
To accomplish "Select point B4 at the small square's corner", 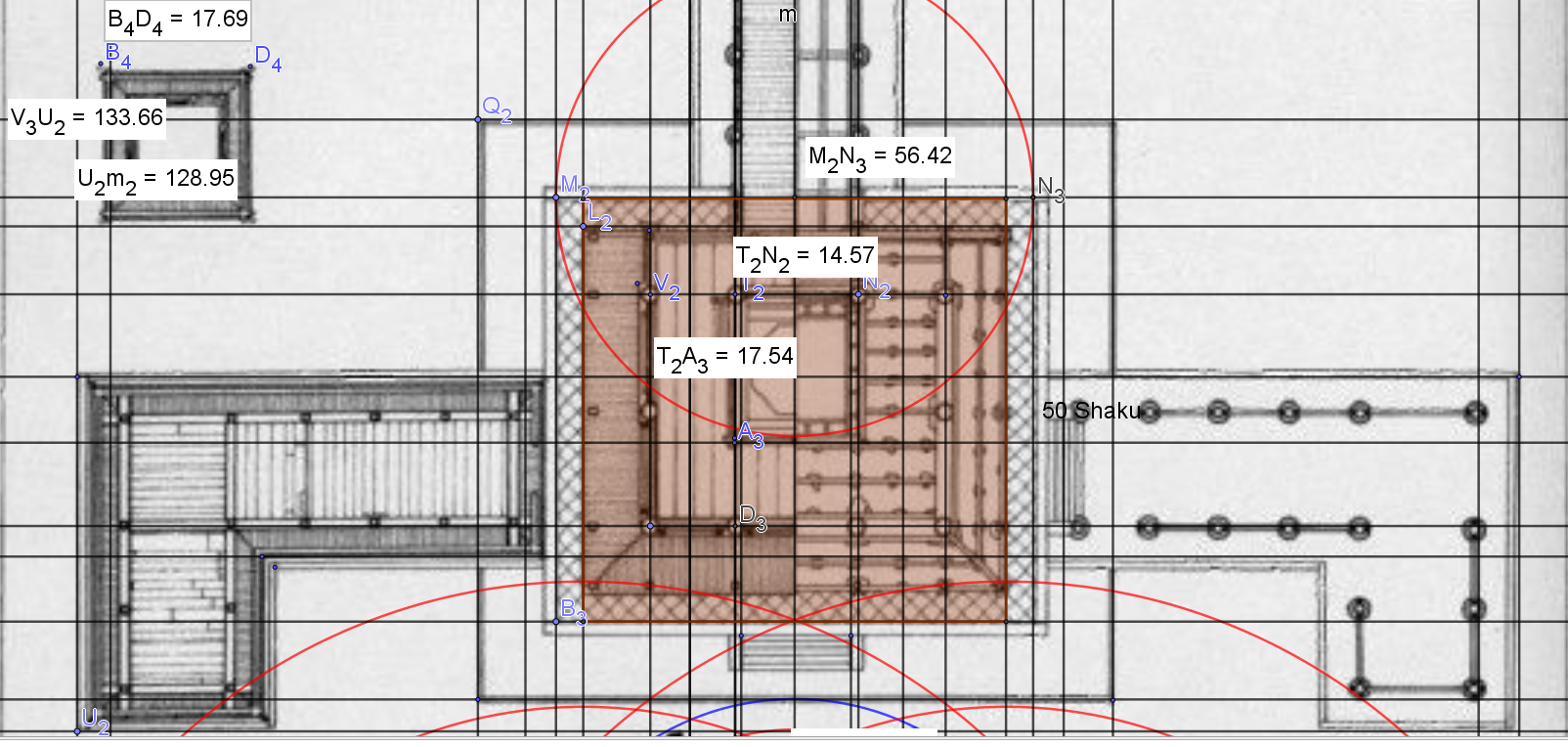I will 101,65.
